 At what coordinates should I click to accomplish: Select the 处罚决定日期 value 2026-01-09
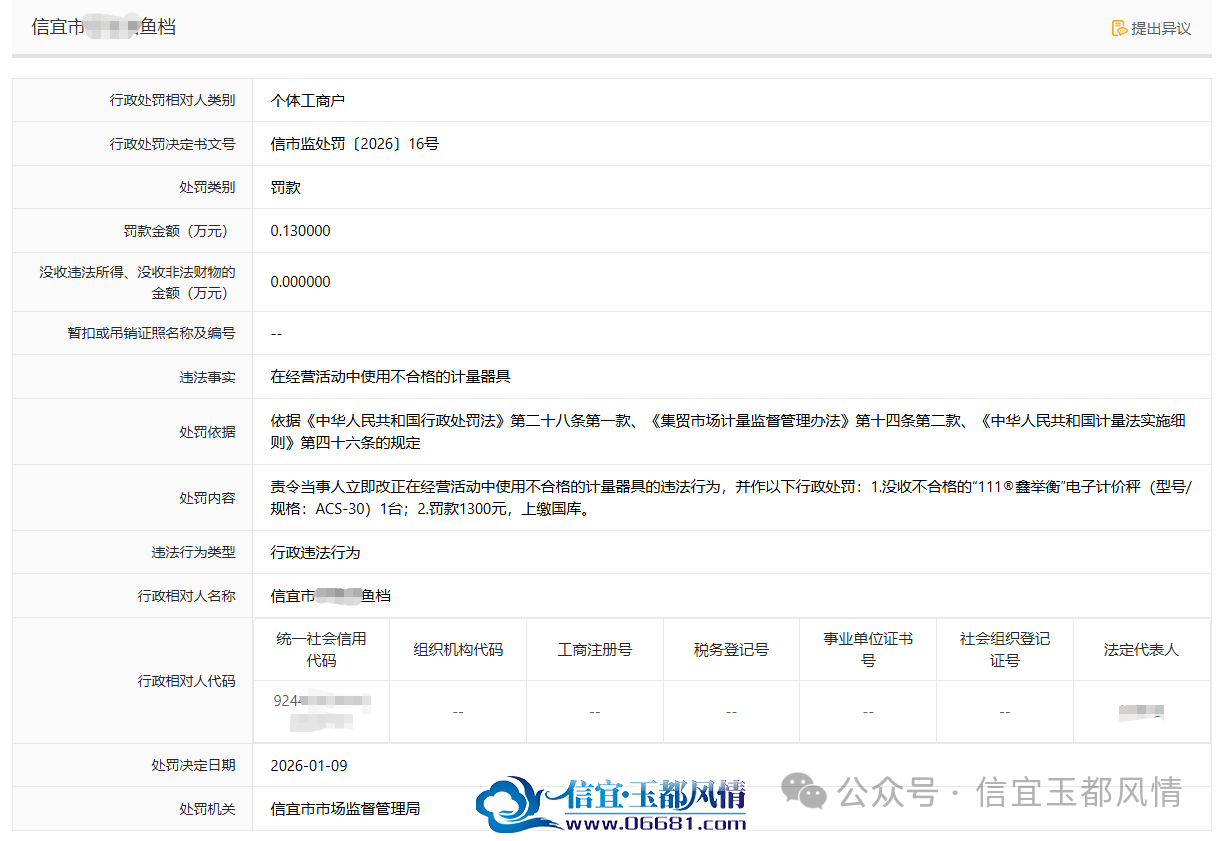309,765
